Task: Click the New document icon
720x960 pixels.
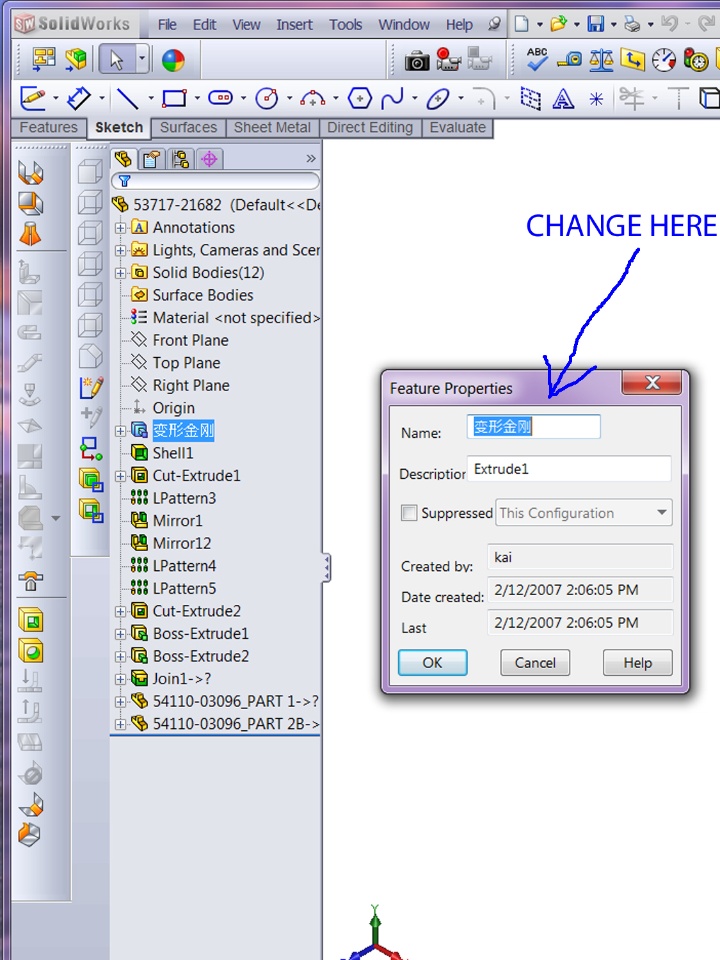Action: point(522,24)
